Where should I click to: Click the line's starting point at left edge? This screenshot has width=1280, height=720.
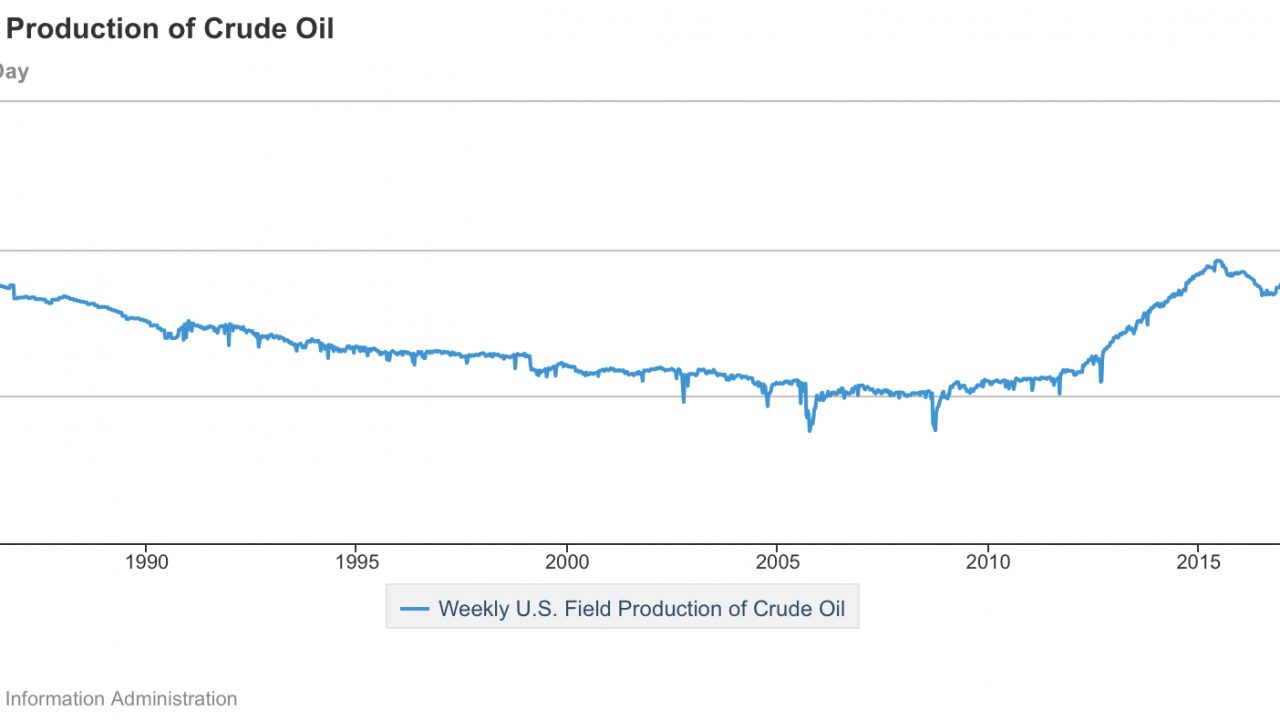click(x=3, y=286)
